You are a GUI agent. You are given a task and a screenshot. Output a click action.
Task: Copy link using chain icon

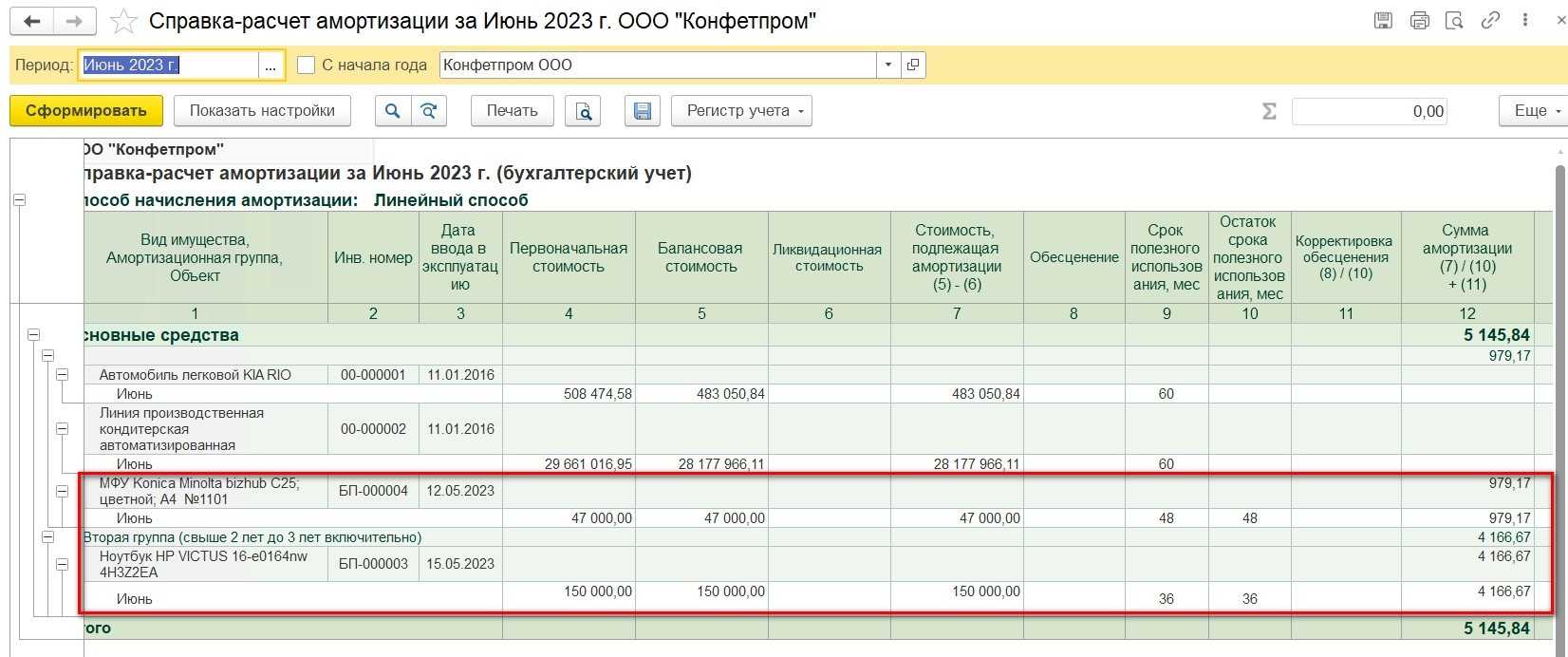[x=1490, y=21]
